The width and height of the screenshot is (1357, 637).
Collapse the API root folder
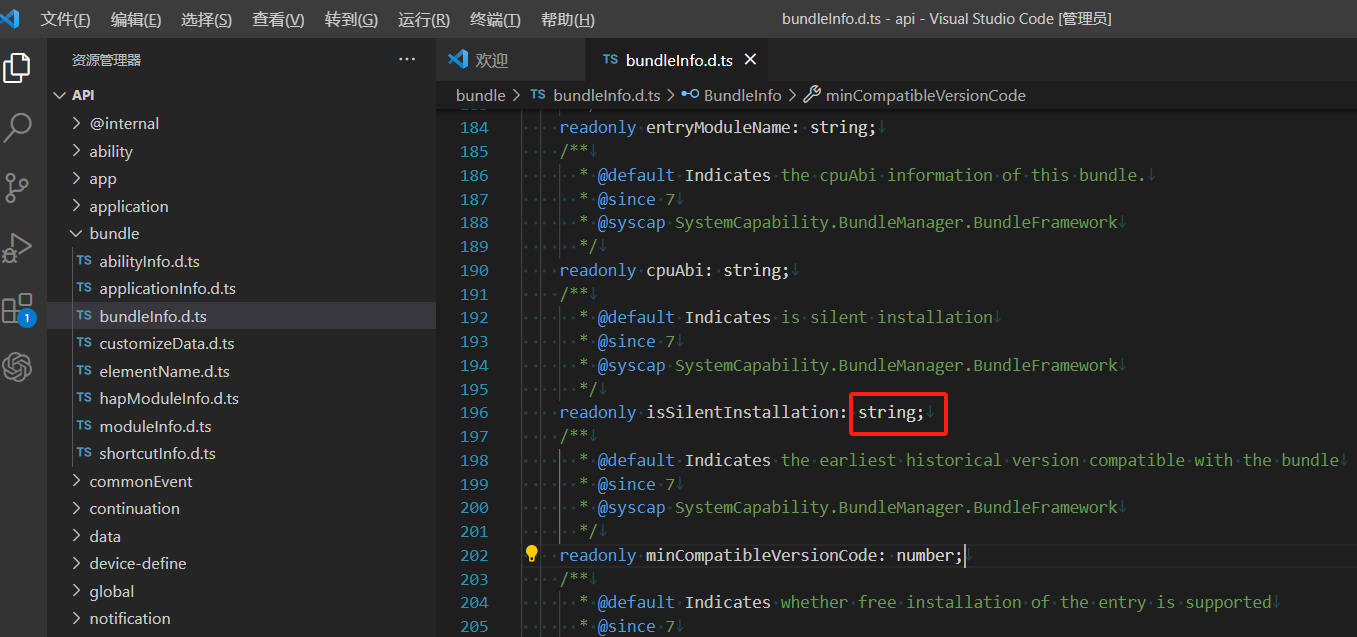point(241,95)
